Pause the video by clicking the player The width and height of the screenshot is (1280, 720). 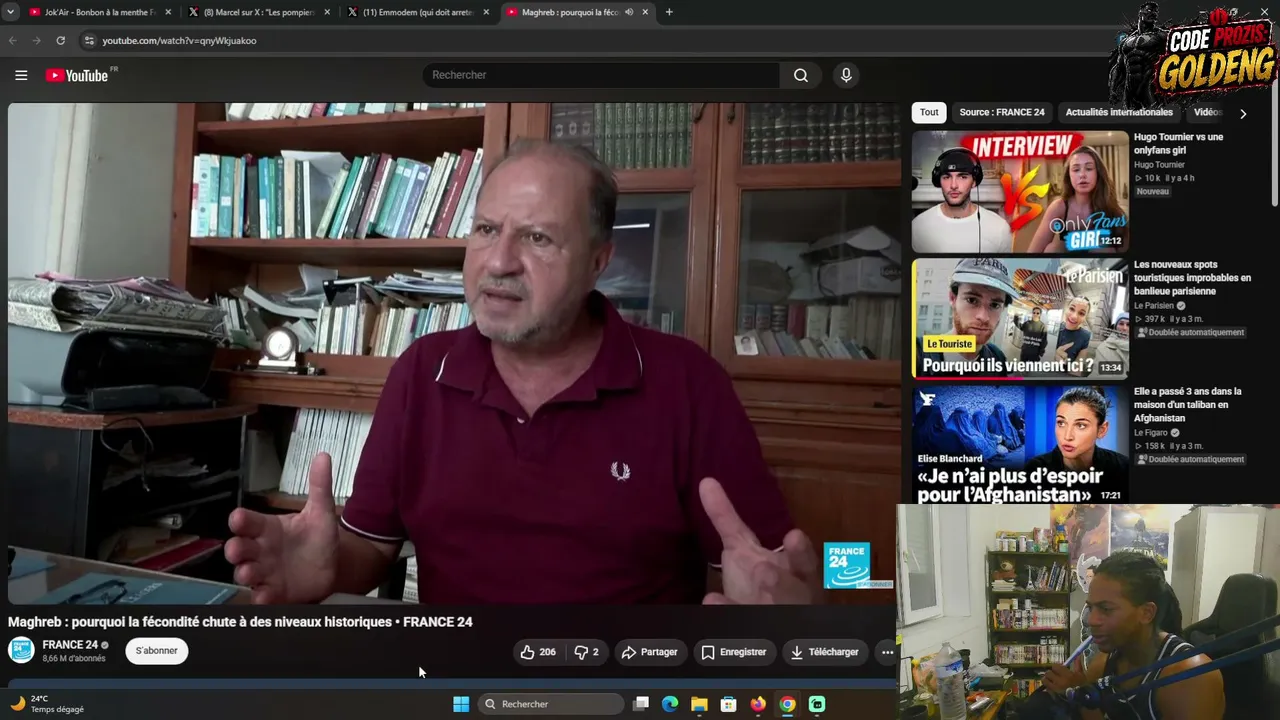pyautogui.click(x=454, y=353)
